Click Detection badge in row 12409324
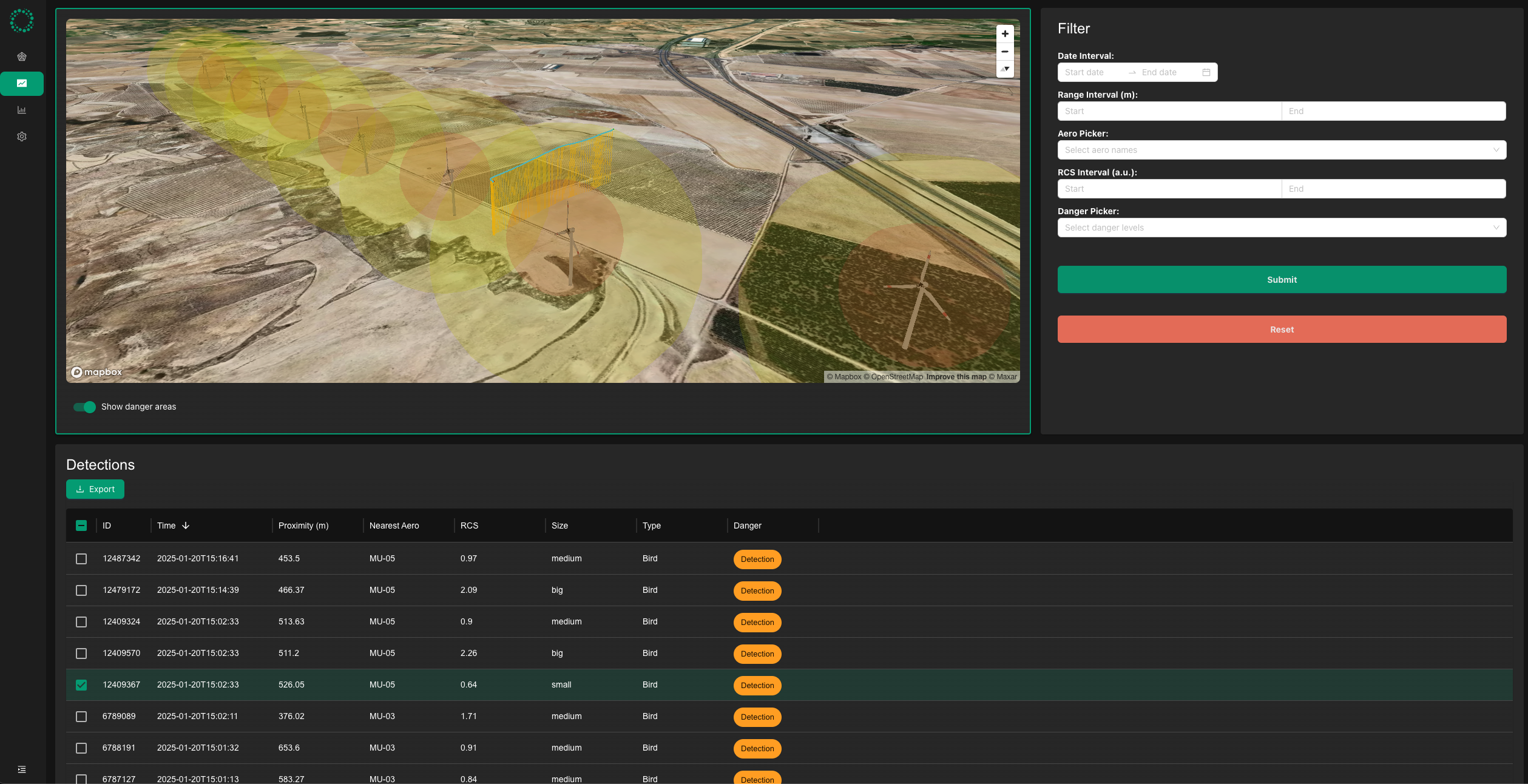Viewport: 1528px width, 784px height. coord(757,622)
